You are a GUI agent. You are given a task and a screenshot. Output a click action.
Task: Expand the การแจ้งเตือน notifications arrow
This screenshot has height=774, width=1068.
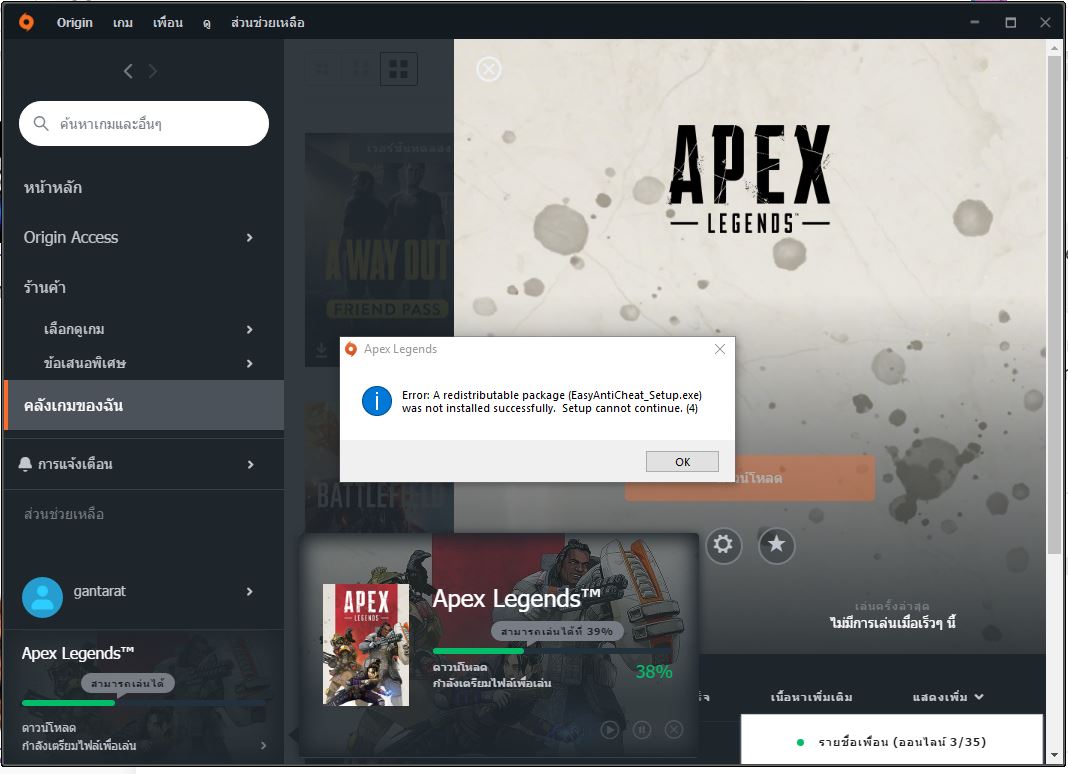[250, 464]
